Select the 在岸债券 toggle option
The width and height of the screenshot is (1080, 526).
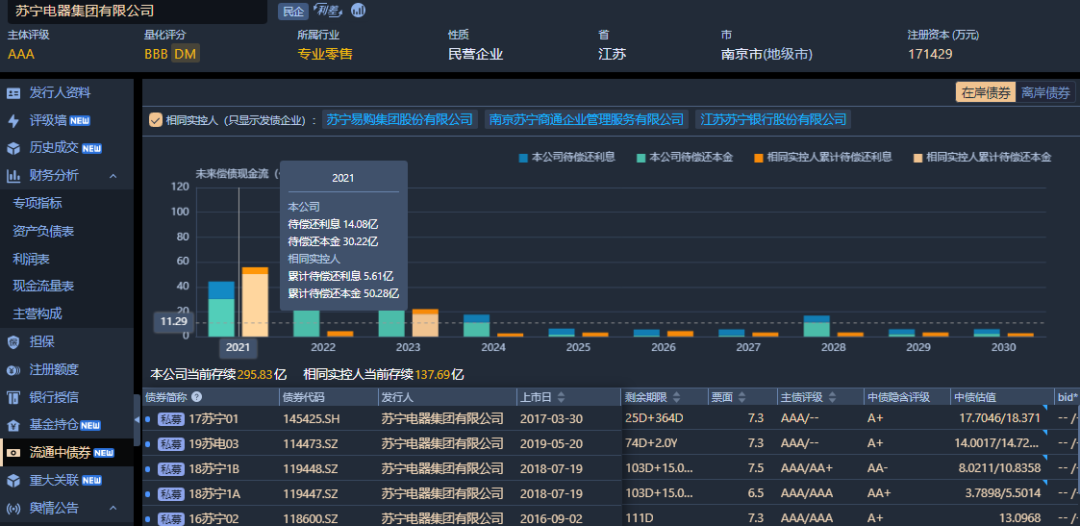[986, 93]
